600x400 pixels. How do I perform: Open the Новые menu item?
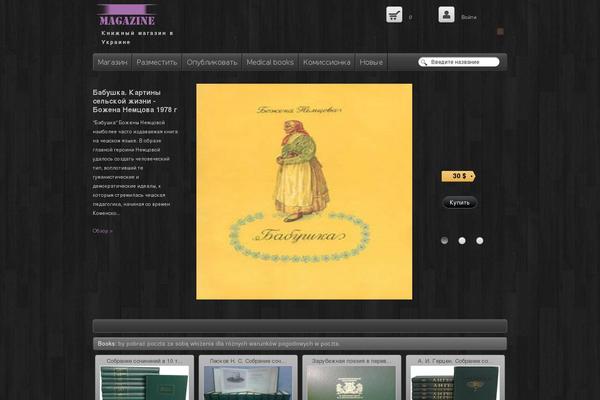click(371, 62)
